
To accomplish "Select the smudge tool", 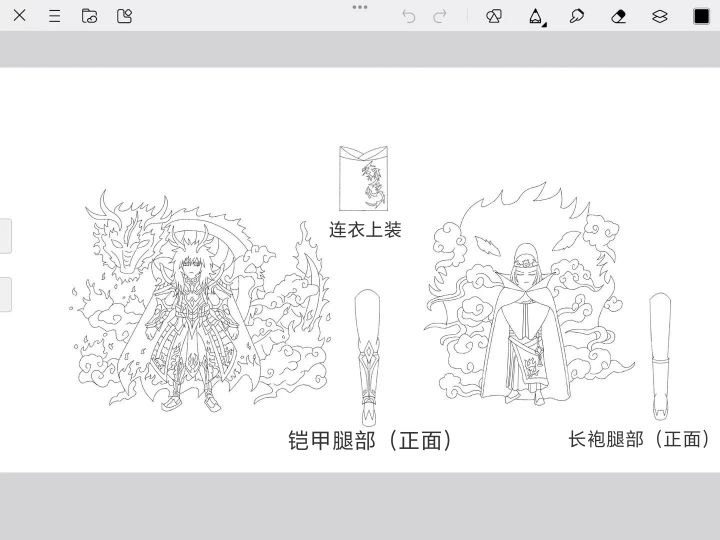I will click(577, 16).
